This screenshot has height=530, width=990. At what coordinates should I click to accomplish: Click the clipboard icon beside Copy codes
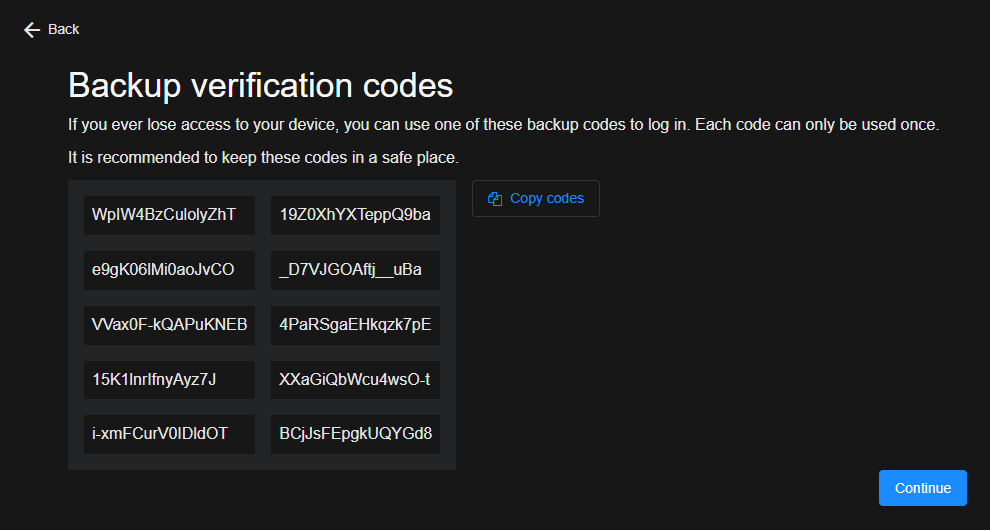coord(494,199)
